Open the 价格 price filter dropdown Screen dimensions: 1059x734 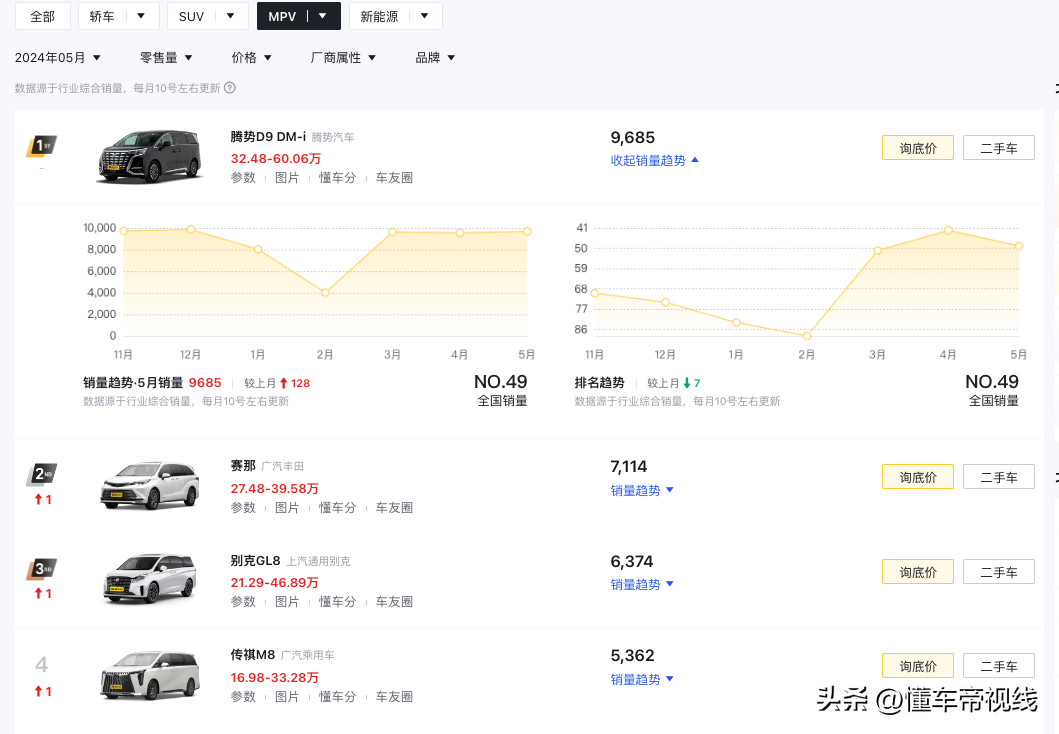point(251,57)
